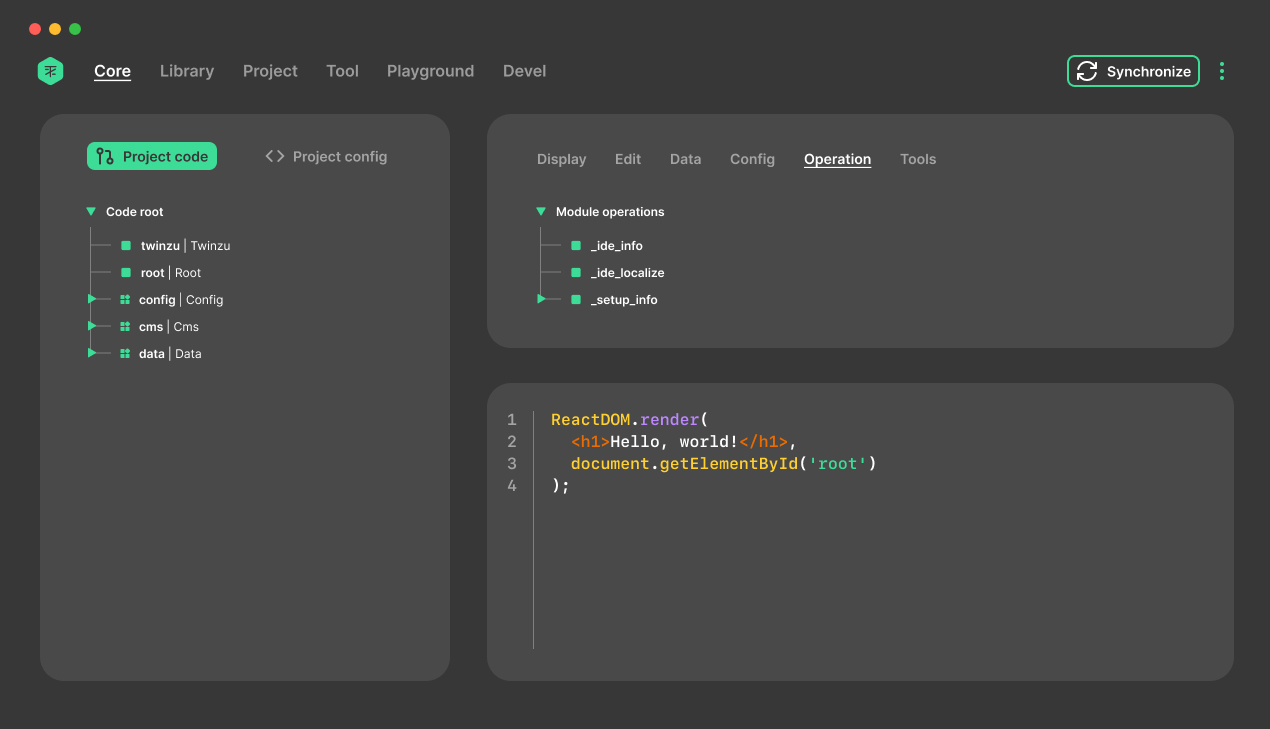Click line number 4 in editor

coord(512,485)
